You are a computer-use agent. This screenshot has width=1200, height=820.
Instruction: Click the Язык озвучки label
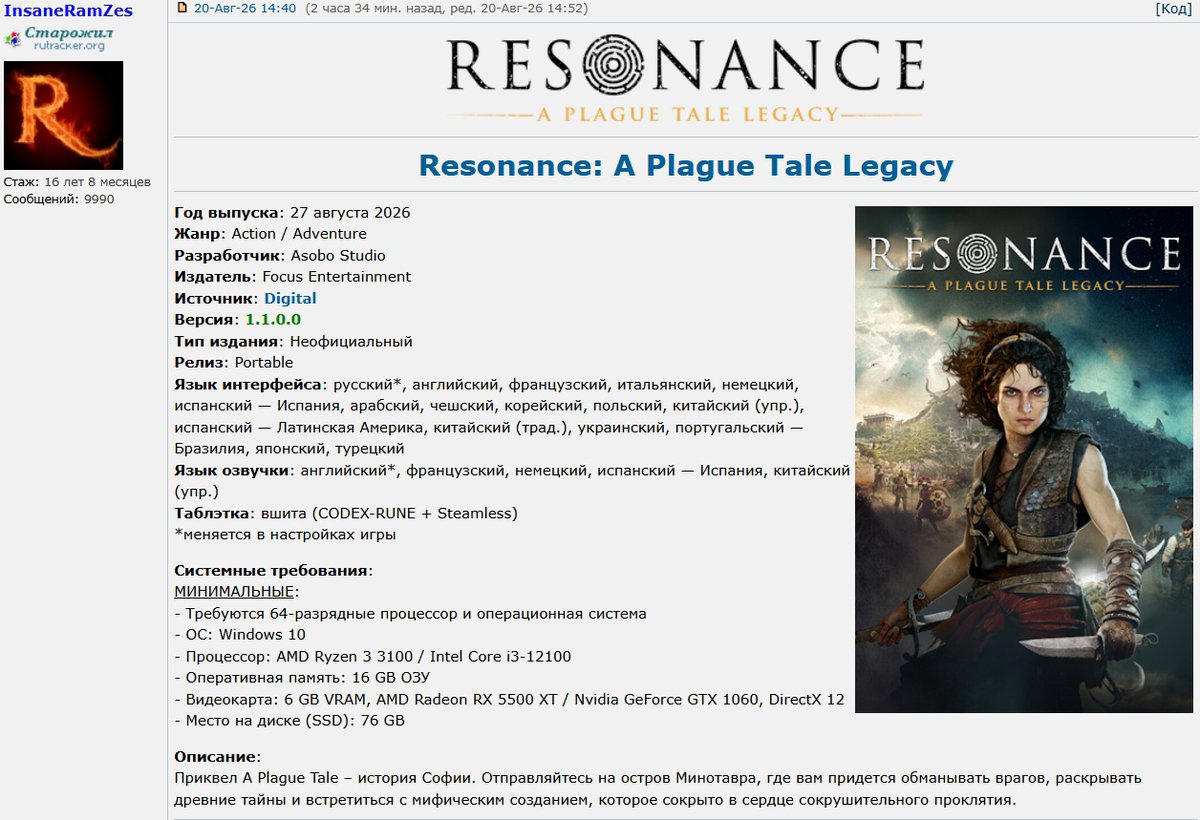tap(232, 470)
